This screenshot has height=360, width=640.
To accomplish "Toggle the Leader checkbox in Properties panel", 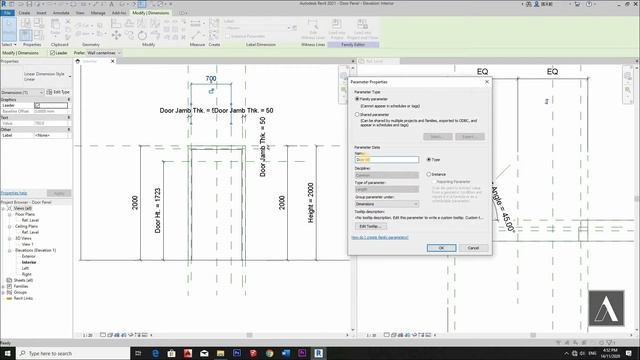I will click(38, 105).
